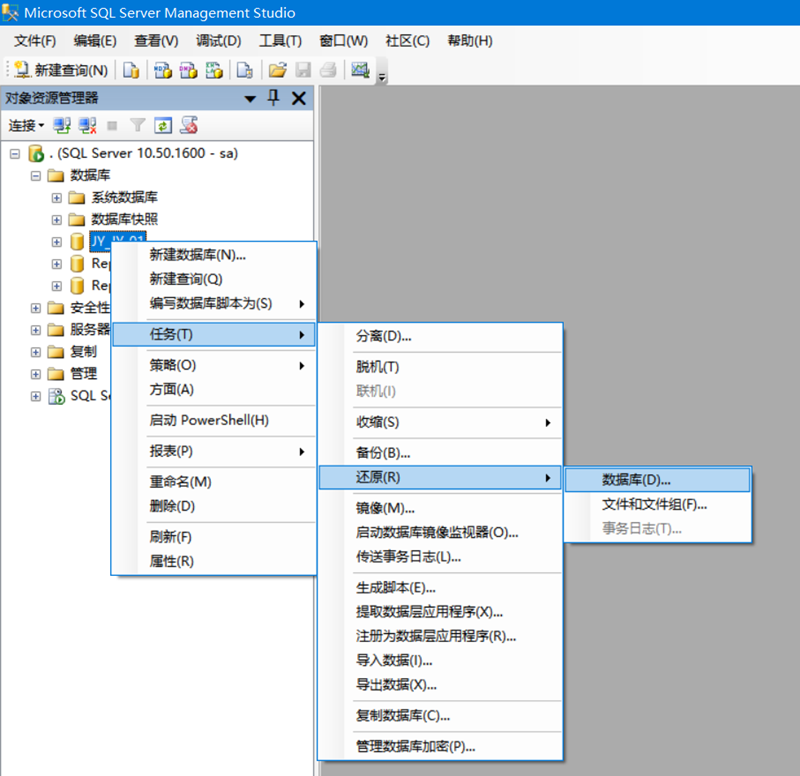The width and height of the screenshot is (800, 776).
Task: Click the Open File folder icon
Action: pyautogui.click(x=277, y=70)
